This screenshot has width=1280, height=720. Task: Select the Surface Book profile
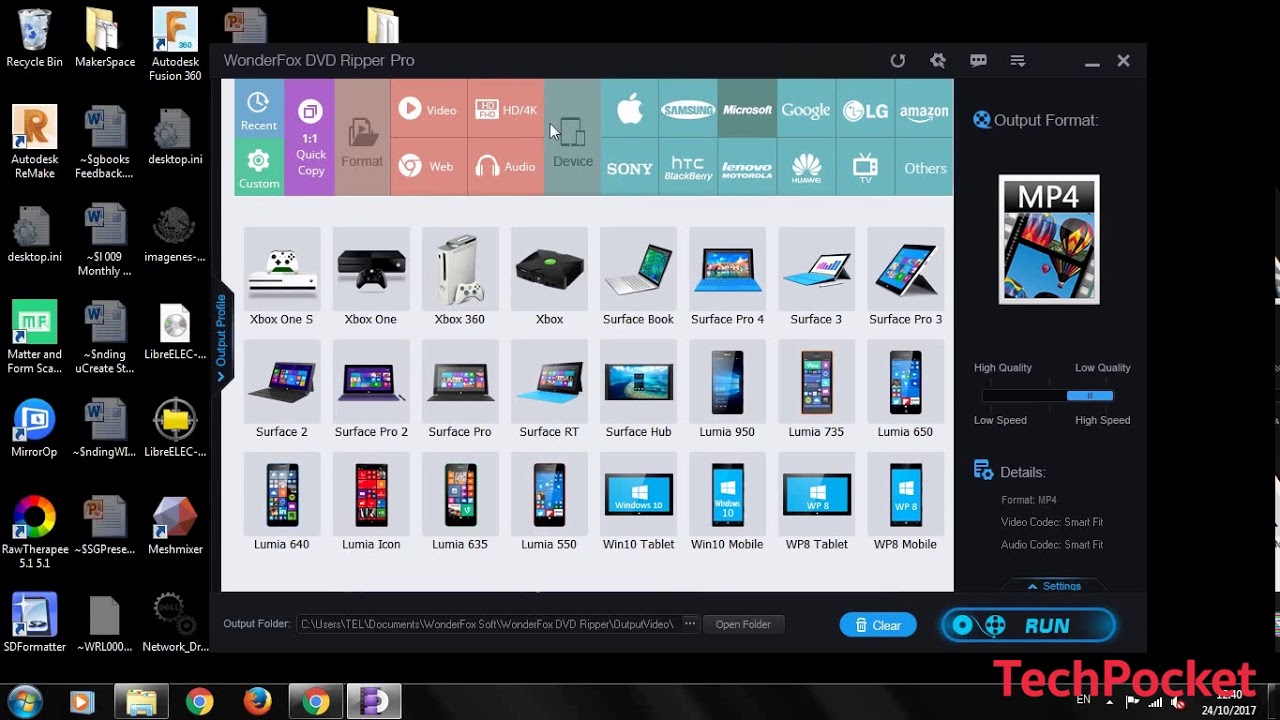coord(638,277)
